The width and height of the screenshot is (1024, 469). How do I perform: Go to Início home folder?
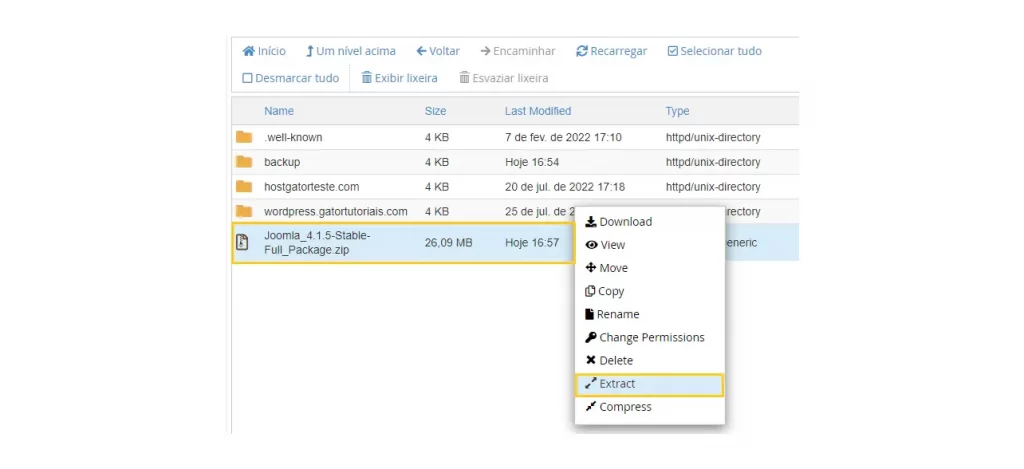pos(264,51)
